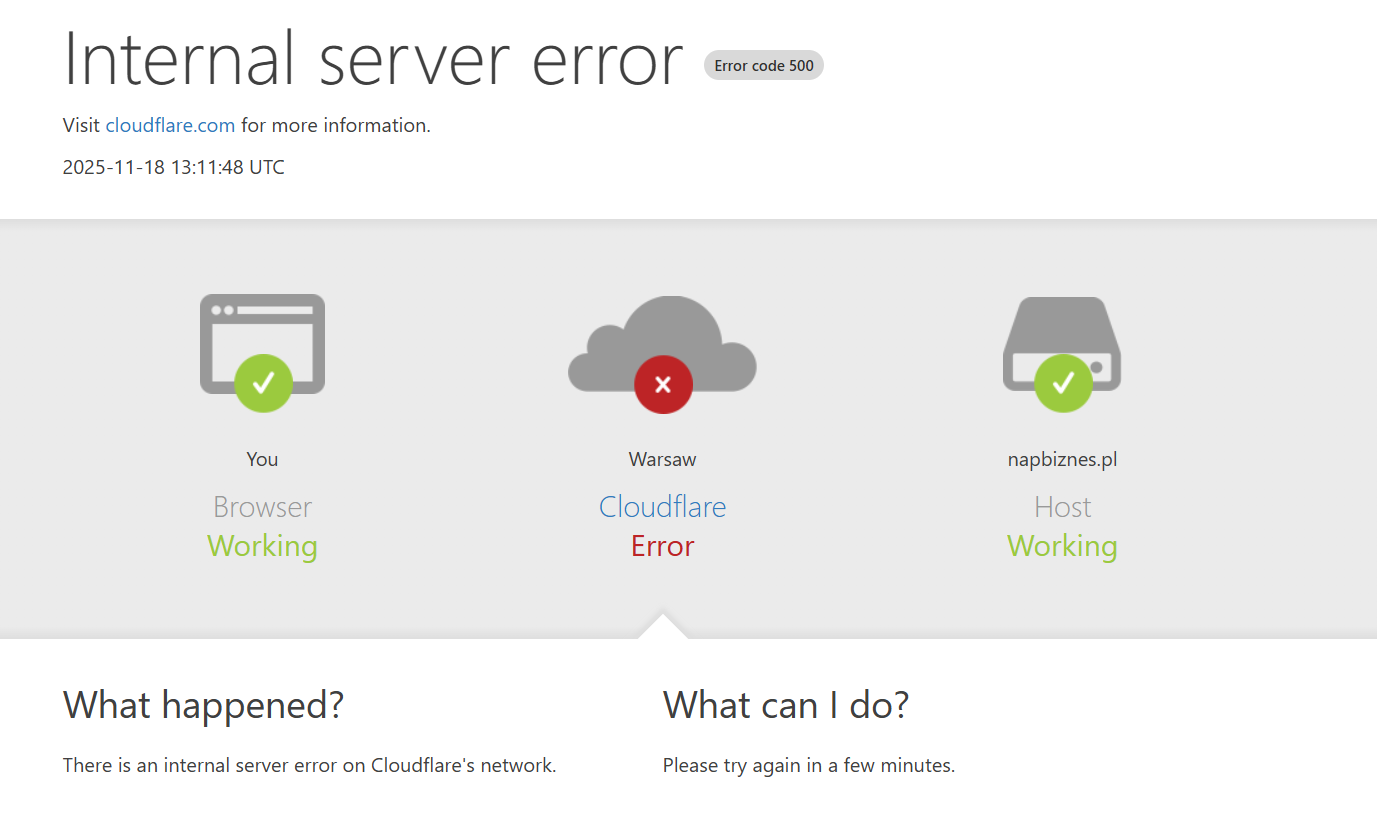Click the 2025-11-18 13:11:48 UTC timestamp

(173, 167)
